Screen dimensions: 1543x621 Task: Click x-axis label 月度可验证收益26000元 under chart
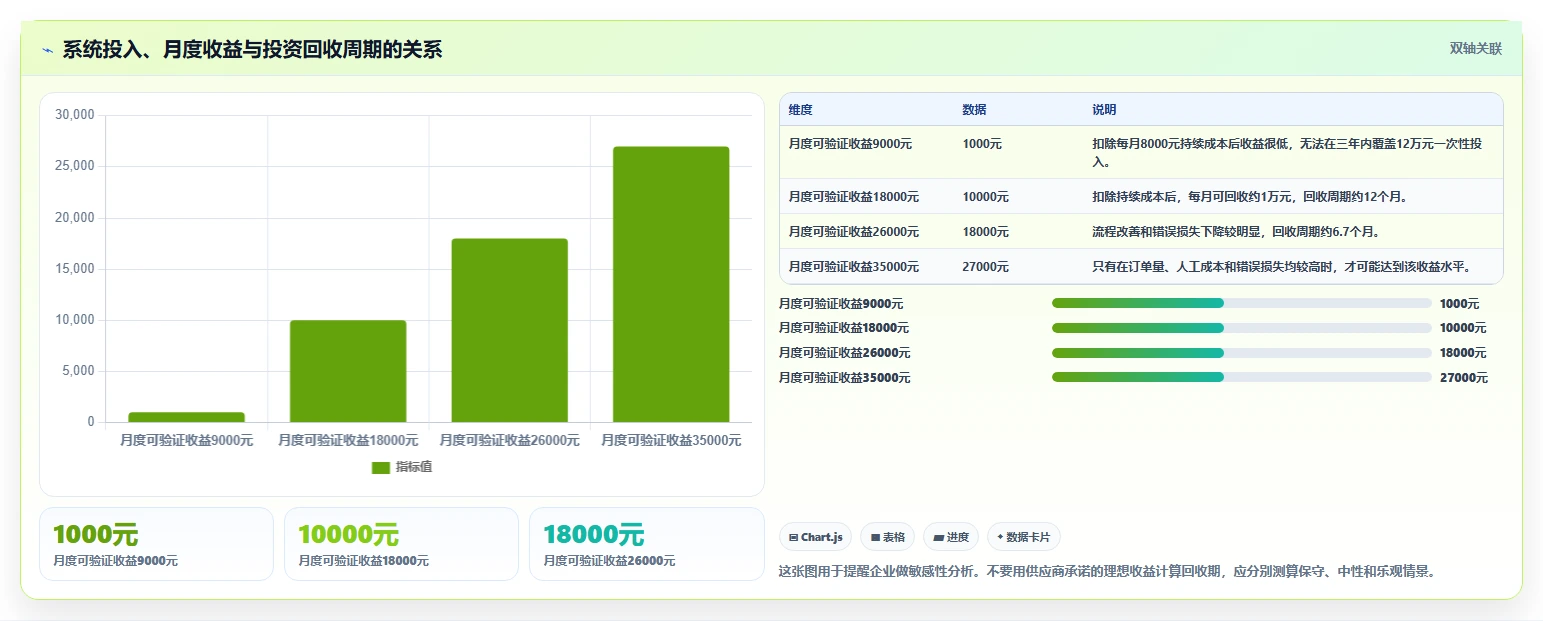click(509, 440)
